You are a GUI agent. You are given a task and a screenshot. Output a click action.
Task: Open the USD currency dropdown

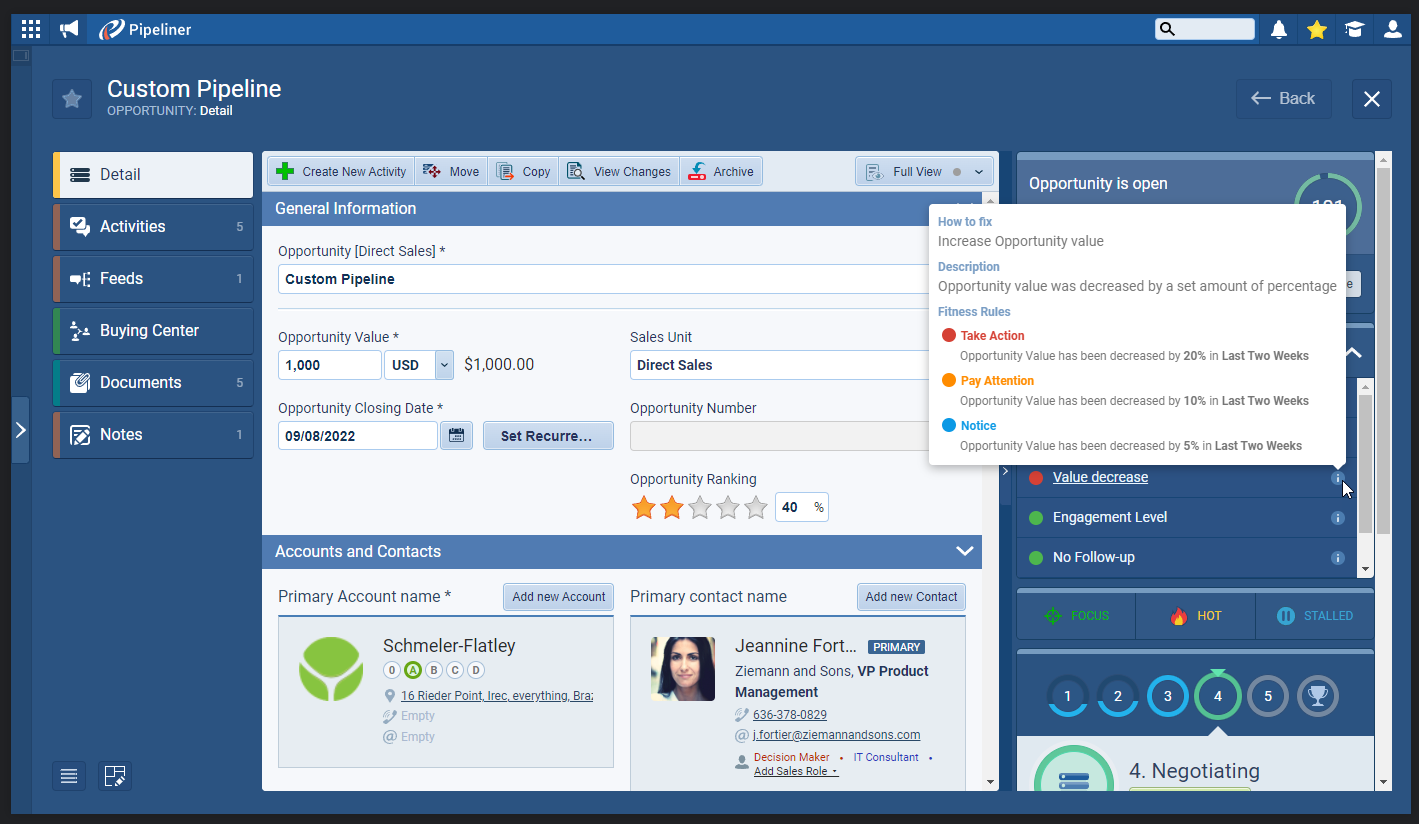[444, 365]
